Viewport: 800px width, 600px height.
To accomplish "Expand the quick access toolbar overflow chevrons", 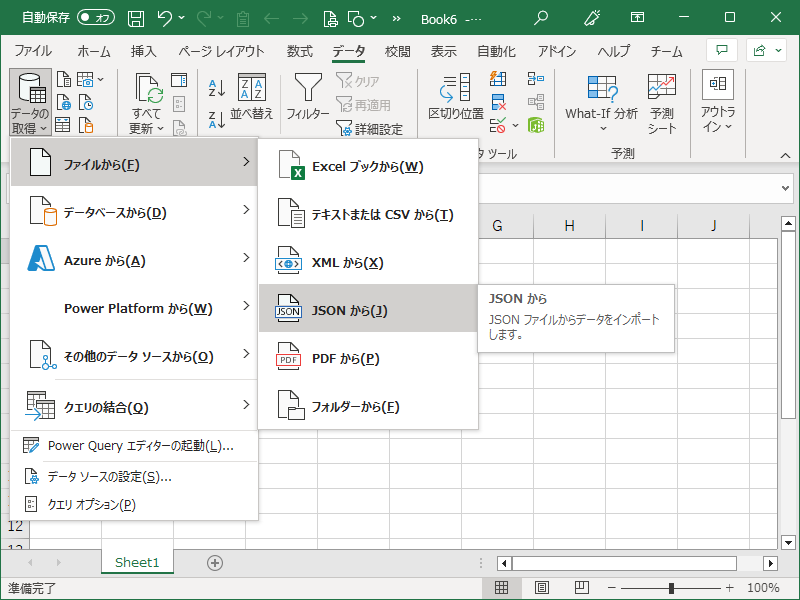I will point(396,19).
